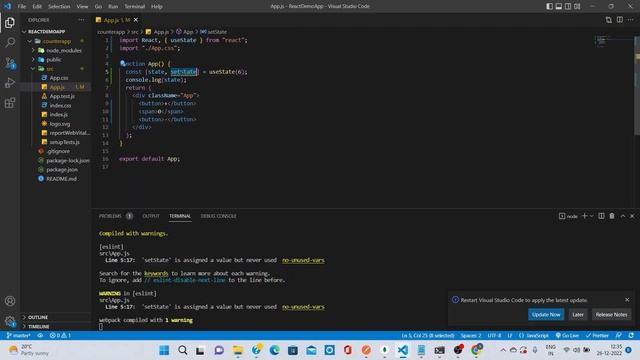Open the Manage gear icon

click(10, 321)
